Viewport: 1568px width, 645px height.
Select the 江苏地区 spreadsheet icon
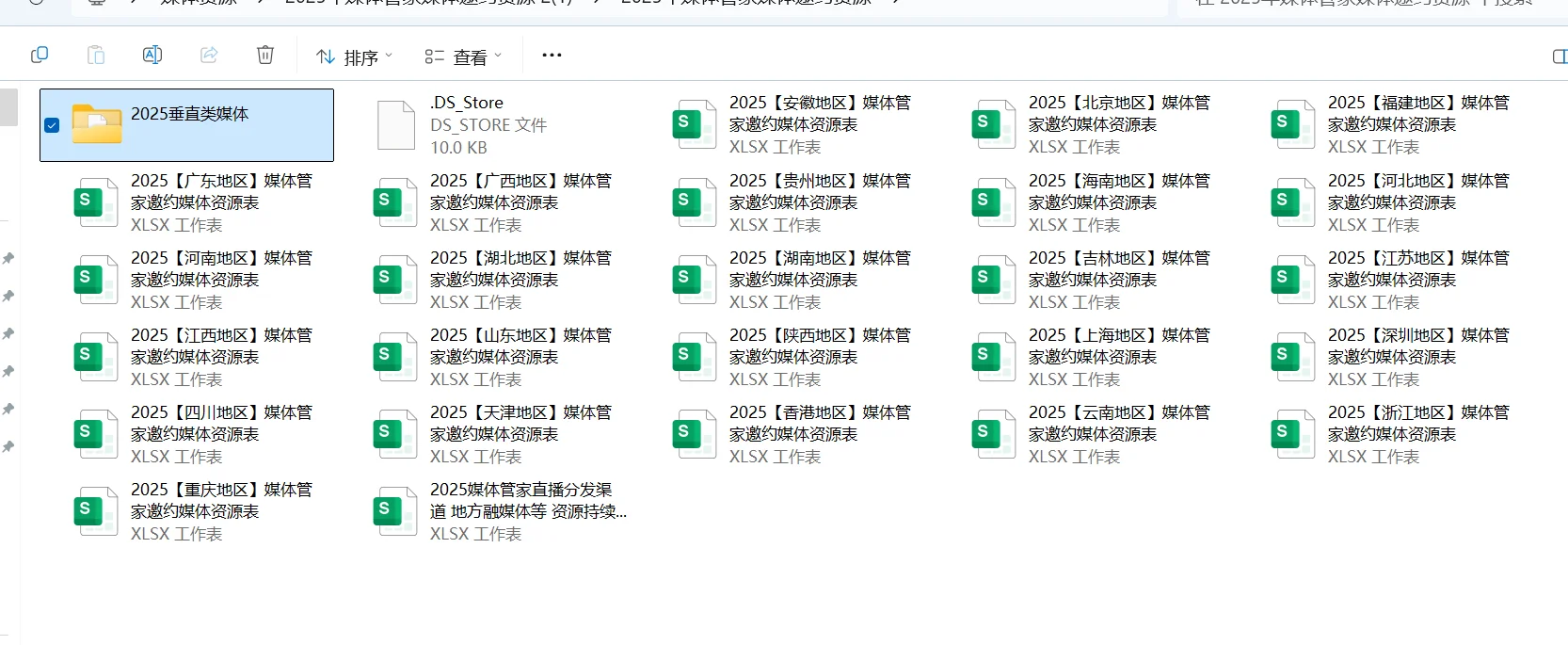tap(1293, 280)
